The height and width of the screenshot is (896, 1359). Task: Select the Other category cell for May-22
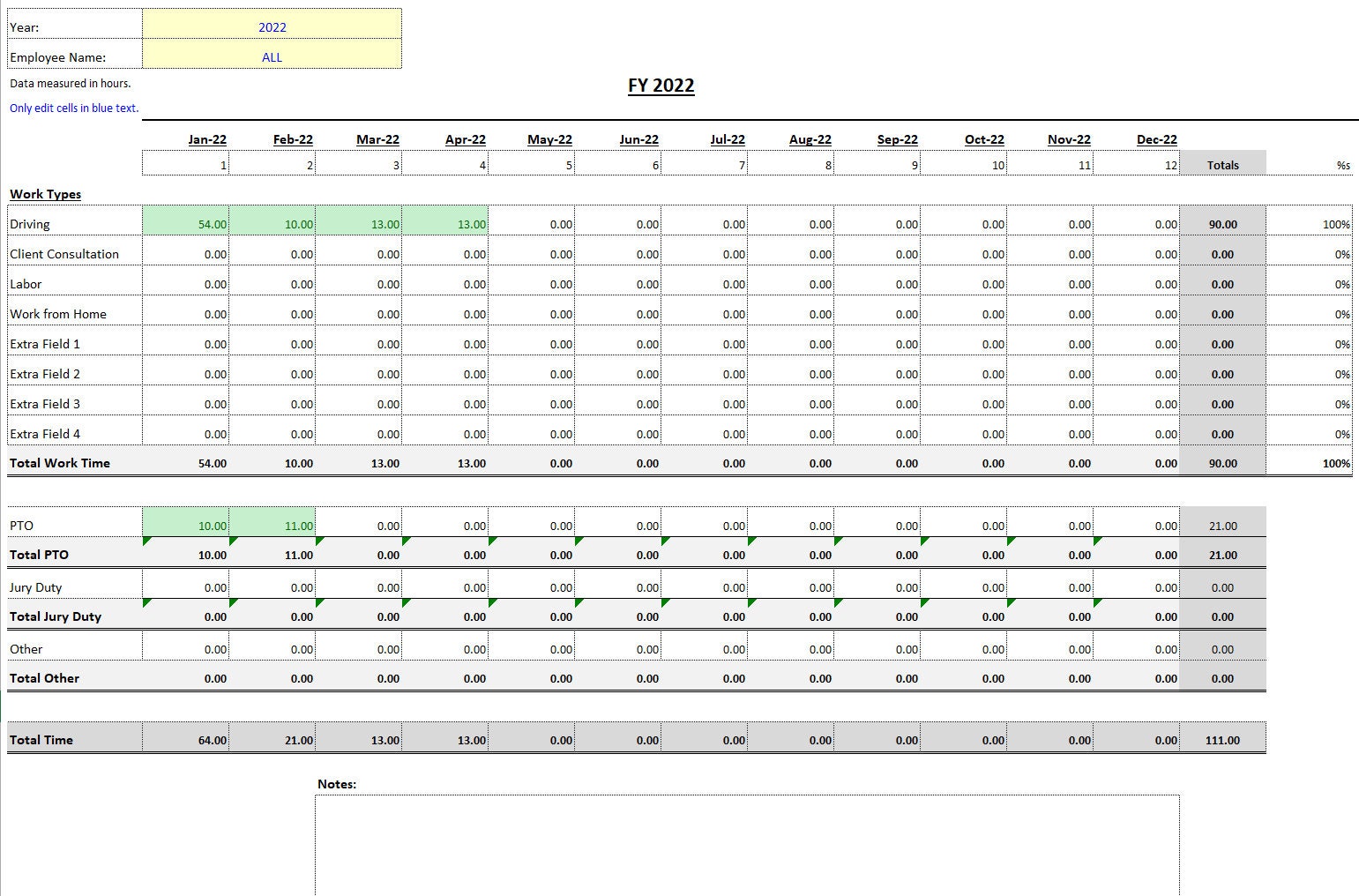533,648
